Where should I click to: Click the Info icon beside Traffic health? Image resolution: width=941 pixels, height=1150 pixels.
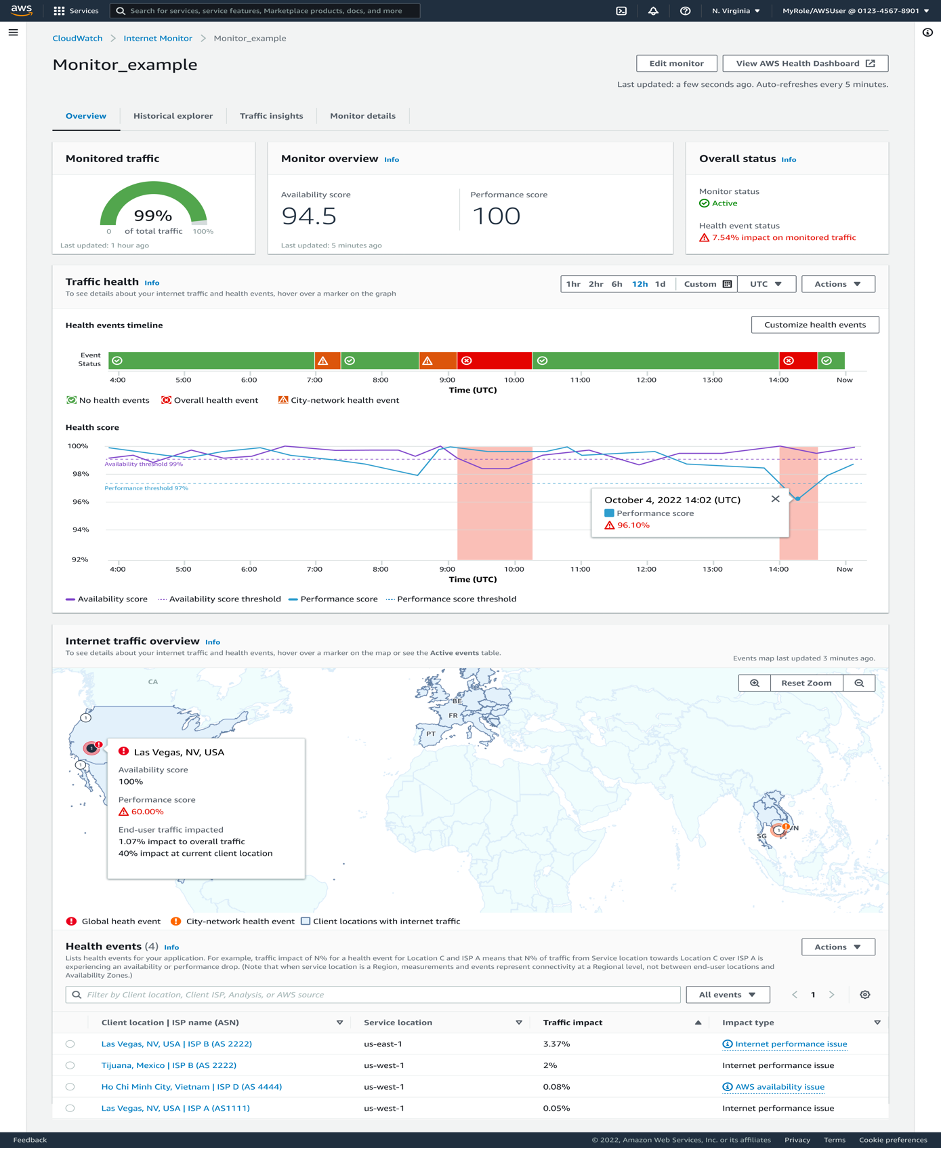tap(151, 282)
